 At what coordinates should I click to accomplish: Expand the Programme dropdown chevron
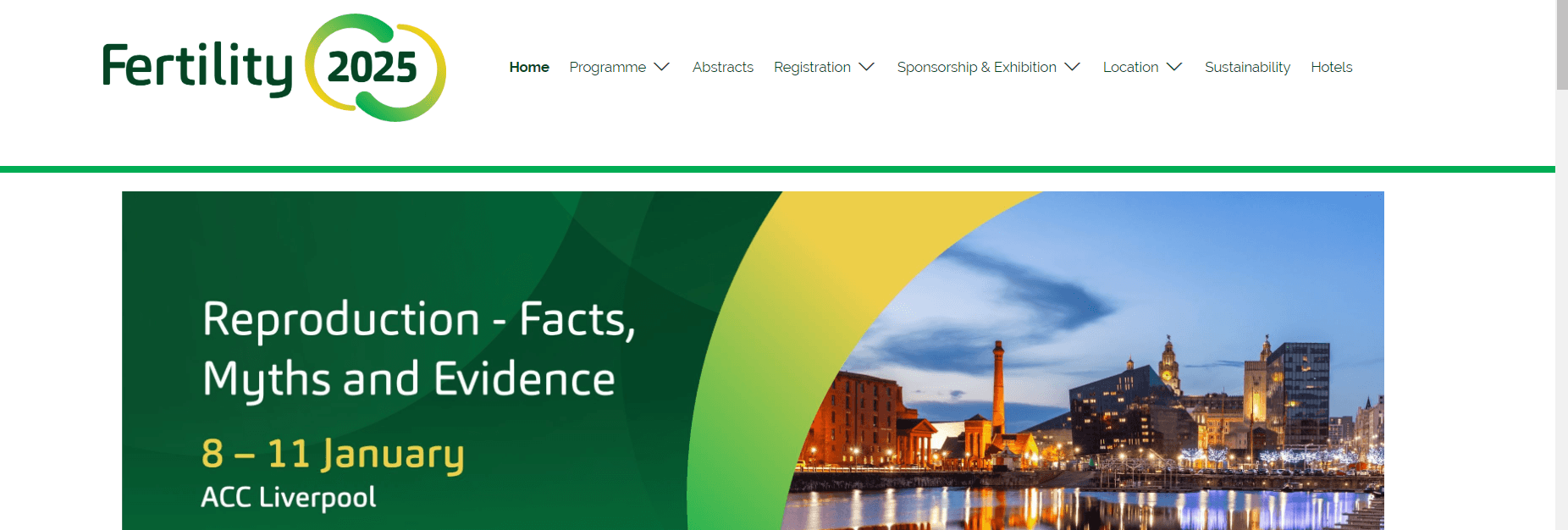pyautogui.click(x=662, y=67)
